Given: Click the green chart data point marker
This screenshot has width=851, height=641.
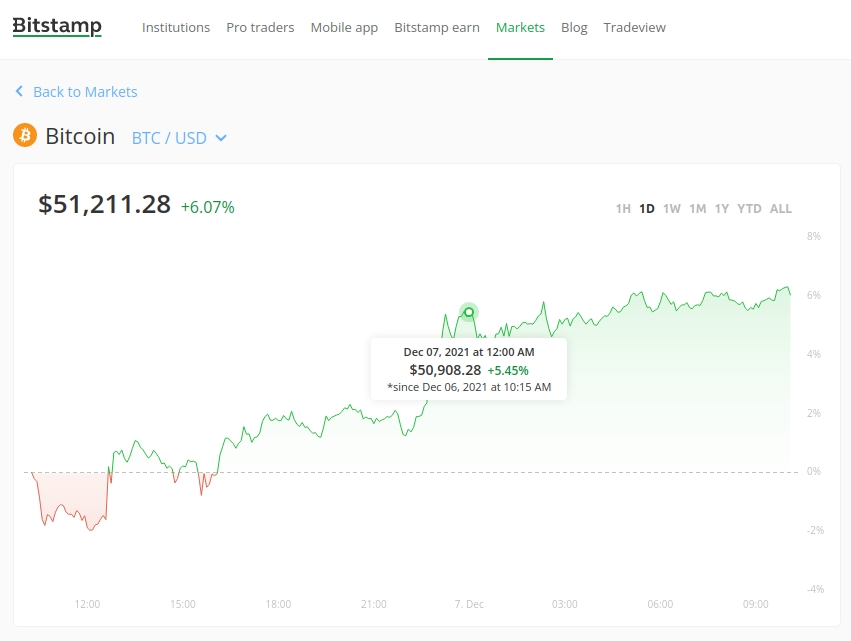Looking at the screenshot, I should 469,312.
